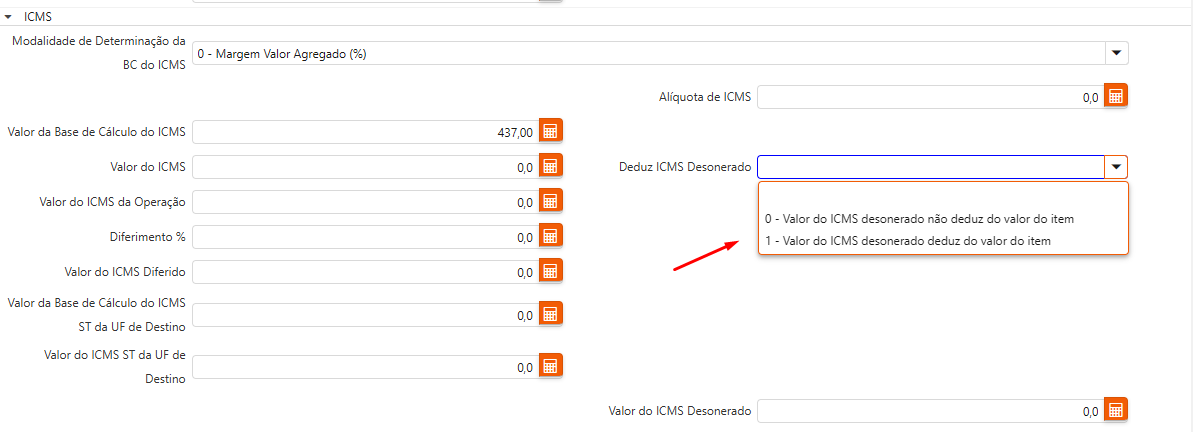Click calculator icon for Valor do ICMS Diferido
1193x432 pixels.
(549, 271)
